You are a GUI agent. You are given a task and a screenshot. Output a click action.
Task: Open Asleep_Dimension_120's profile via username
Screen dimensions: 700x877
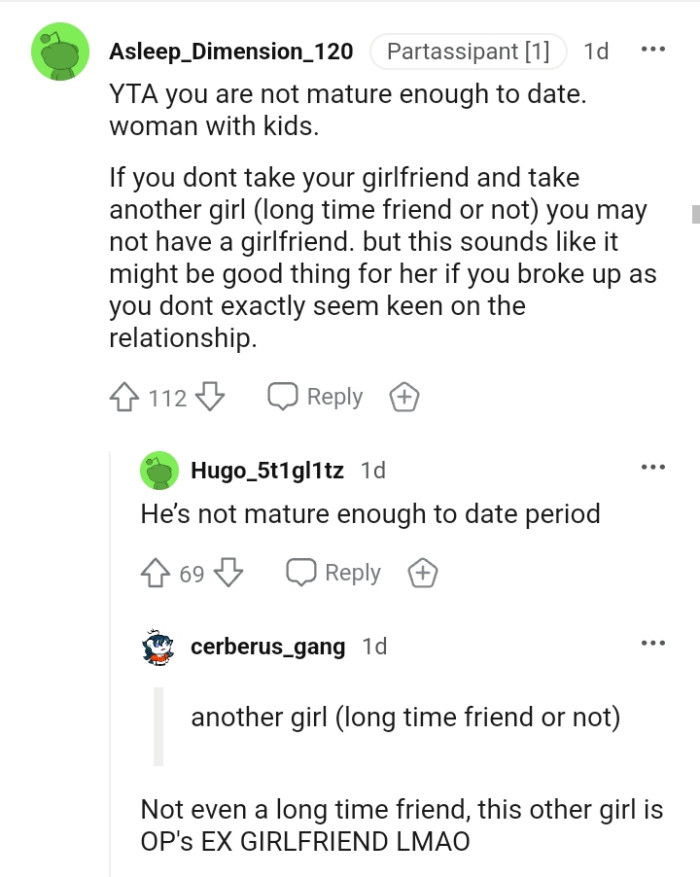coord(230,52)
